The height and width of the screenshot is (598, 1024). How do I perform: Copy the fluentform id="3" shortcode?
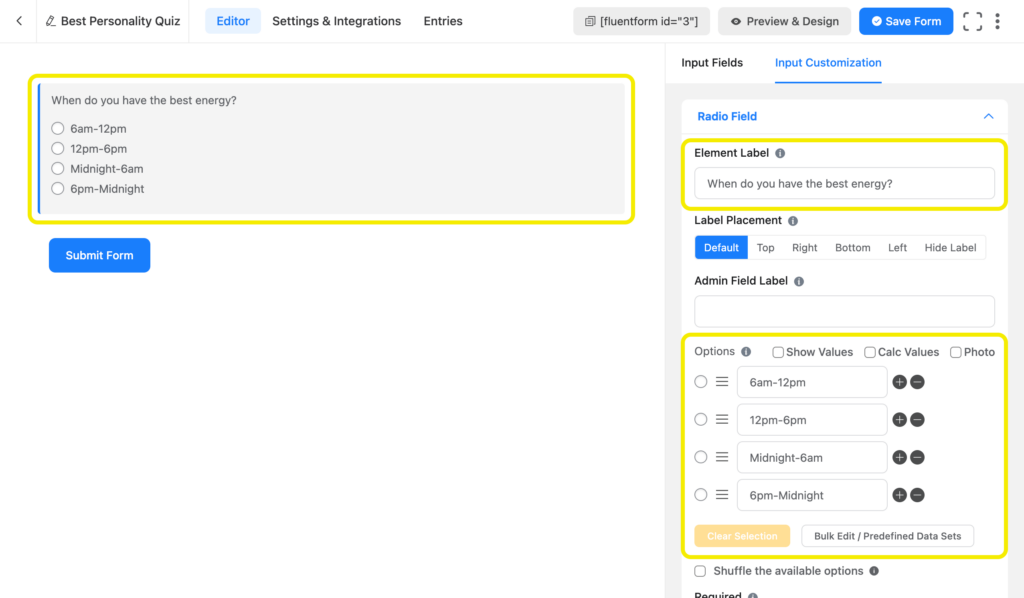point(641,21)
